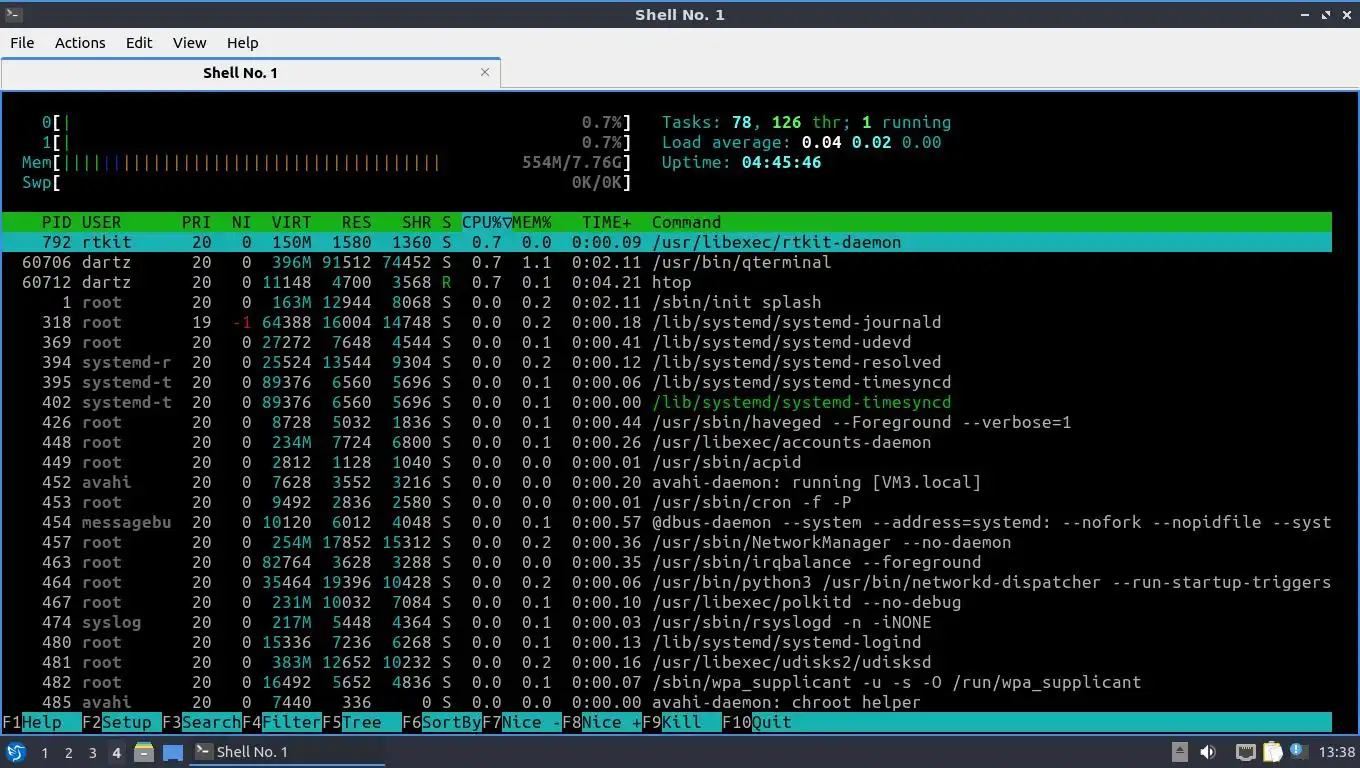Open the file manager taskbar launcher
This screenshot has height=768, width=1360.
pos(144,752)
